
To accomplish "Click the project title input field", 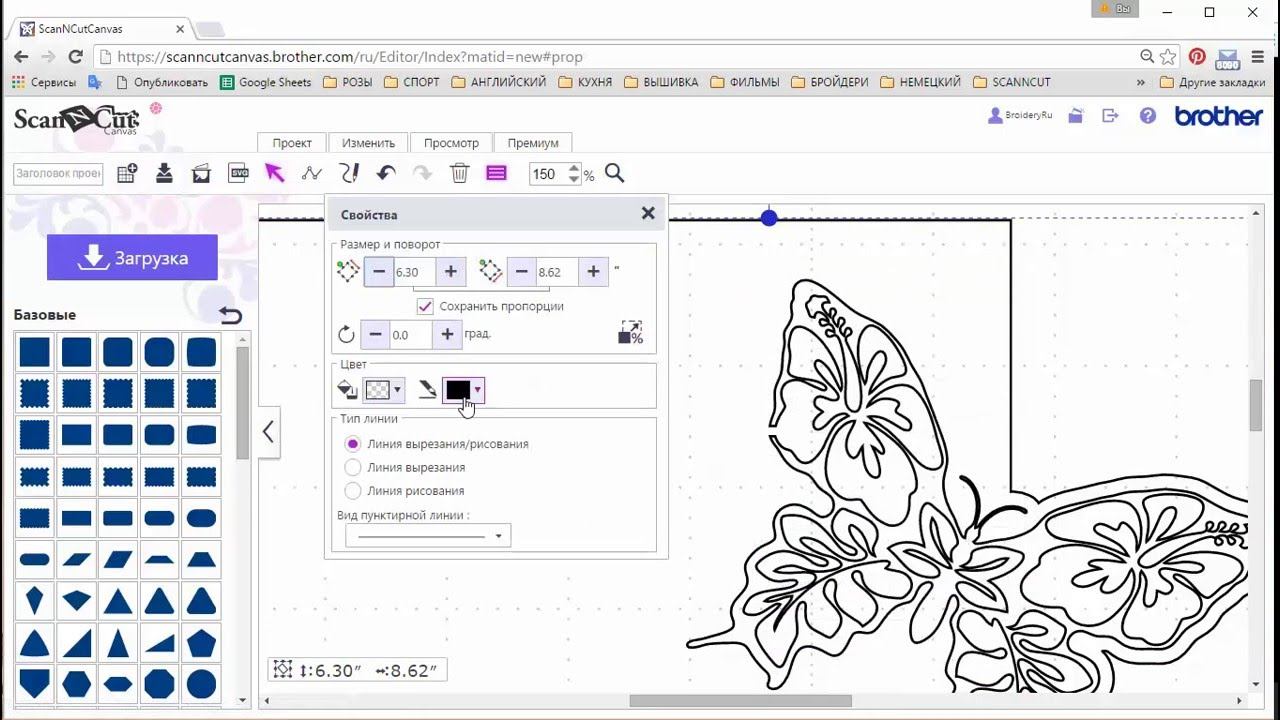I will tap(58, 173).
